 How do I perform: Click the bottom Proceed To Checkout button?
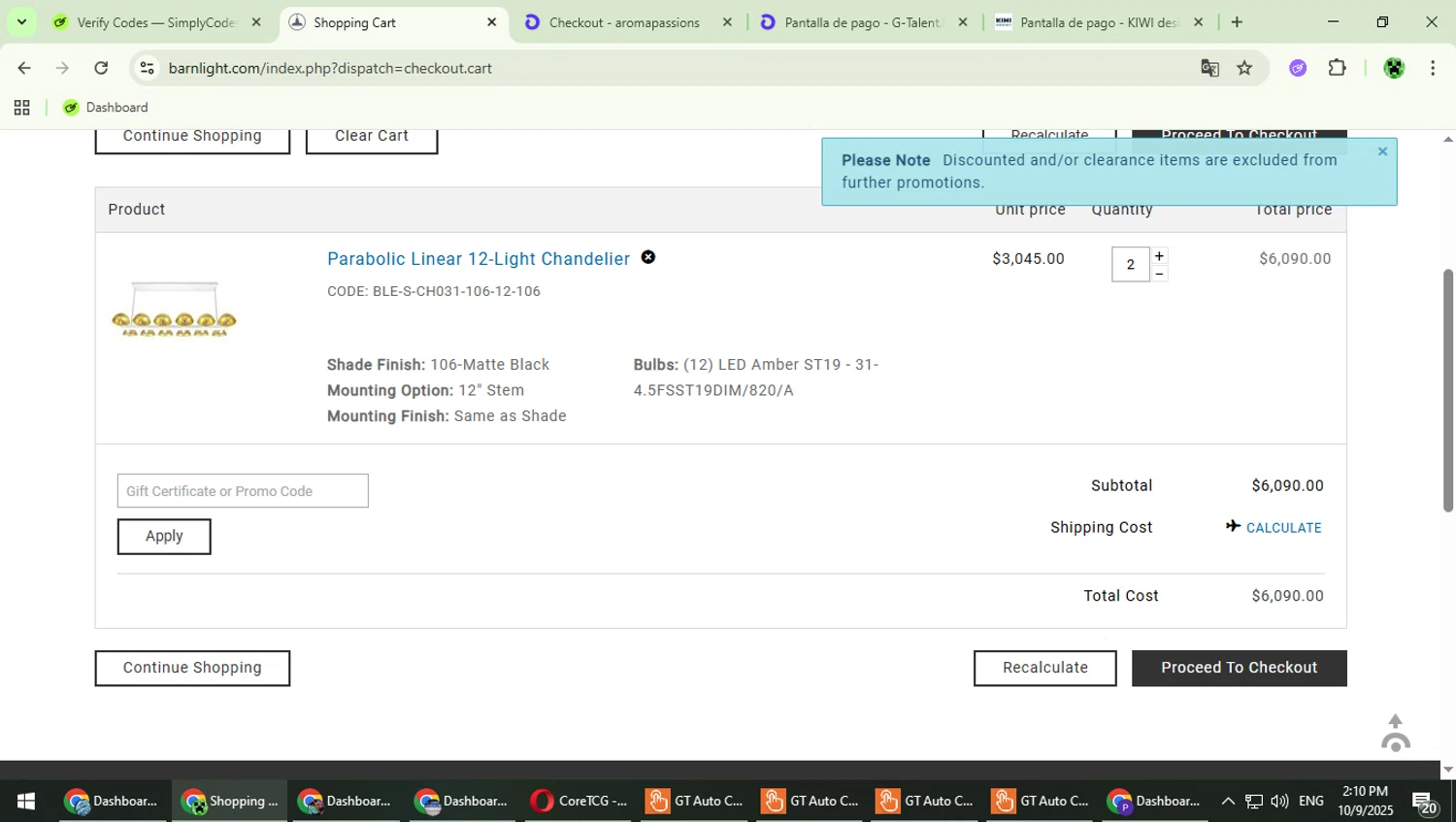click(1240, 668)
